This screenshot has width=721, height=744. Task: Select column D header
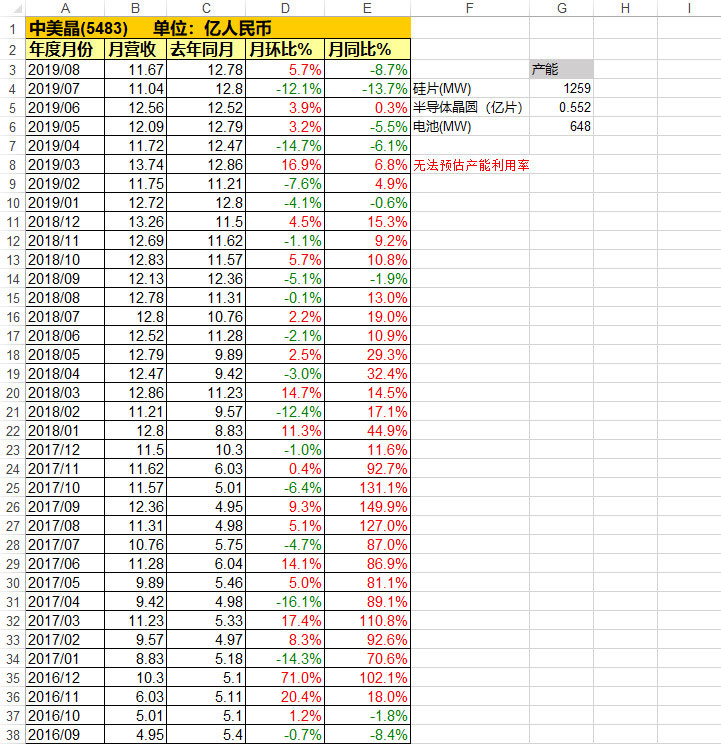[285, 8]
